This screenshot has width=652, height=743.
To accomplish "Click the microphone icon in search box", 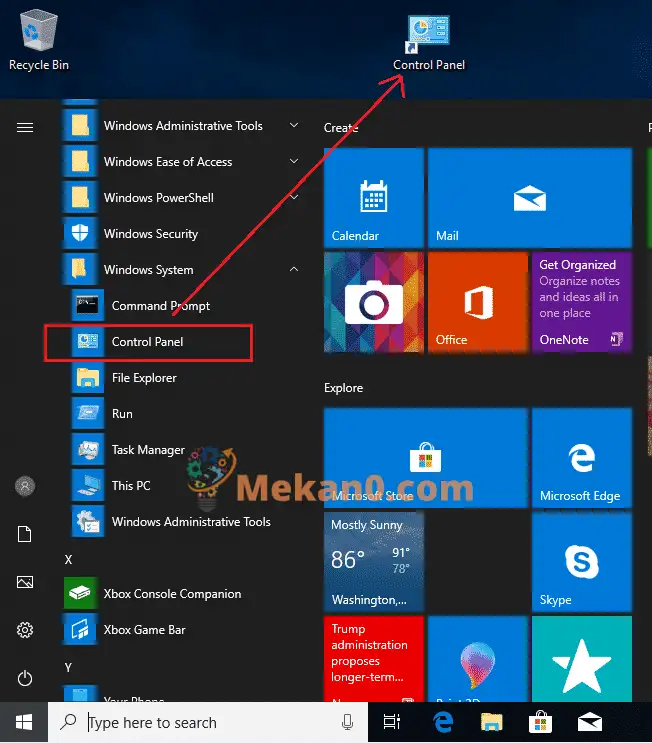I will tap(347, 722).
